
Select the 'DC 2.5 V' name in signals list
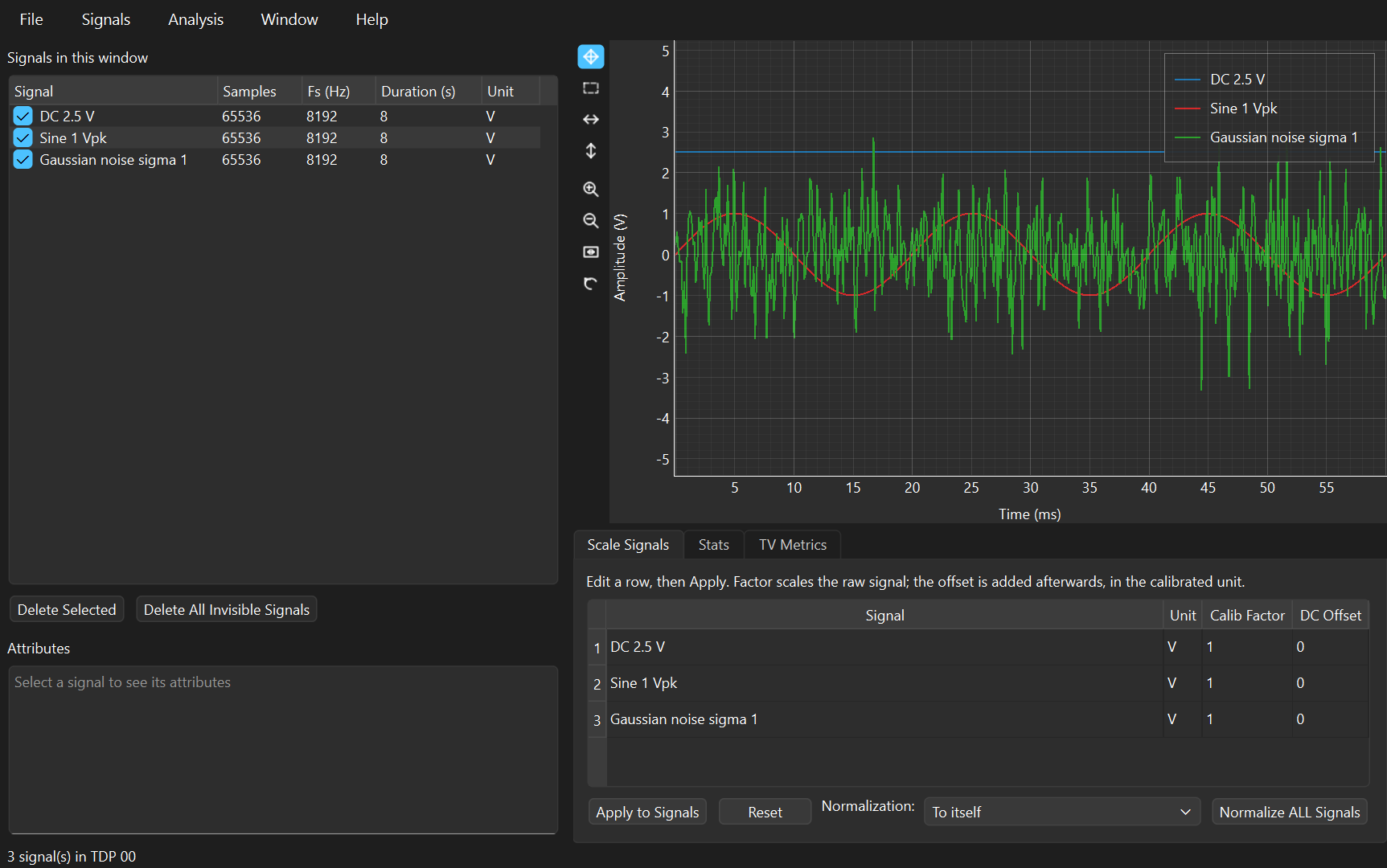point(67,117)
